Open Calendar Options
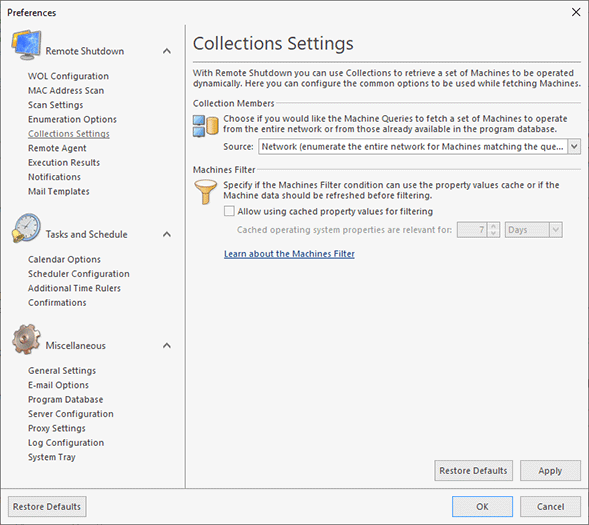Image resolution: width=589 pixels, height=525 pixels. tap(64, 259)
